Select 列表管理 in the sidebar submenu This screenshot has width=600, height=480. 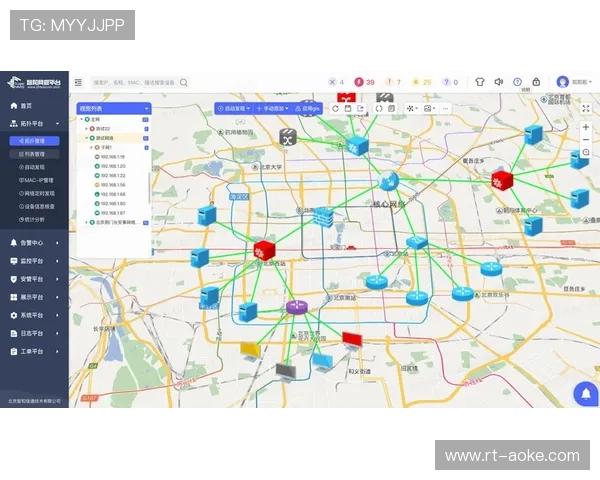point(34,154)
